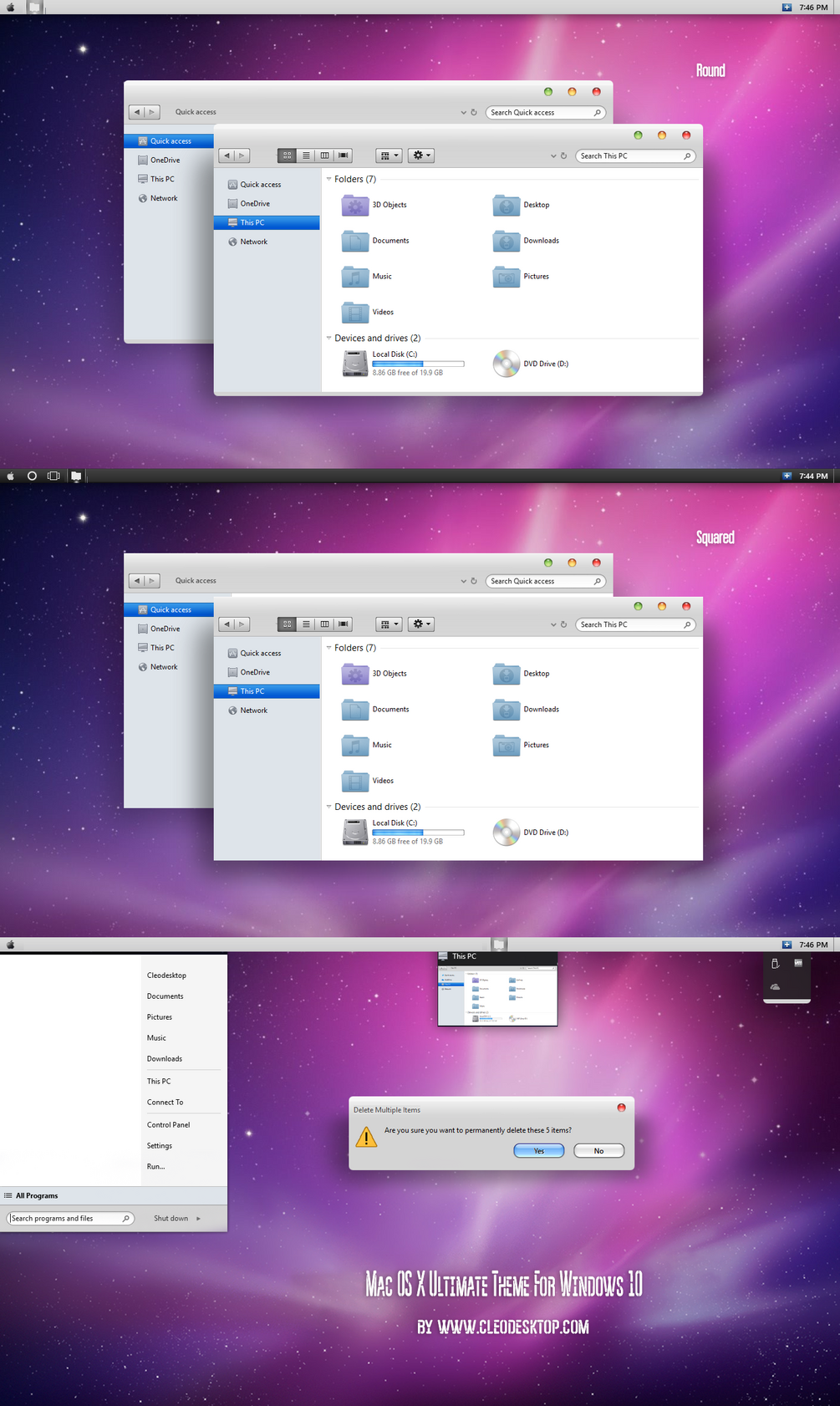This screenshot has height=1406, width=840.
Task: Switch to list view in the Squared This PC window
Action: pyautogui.click(x=306, y=624)
